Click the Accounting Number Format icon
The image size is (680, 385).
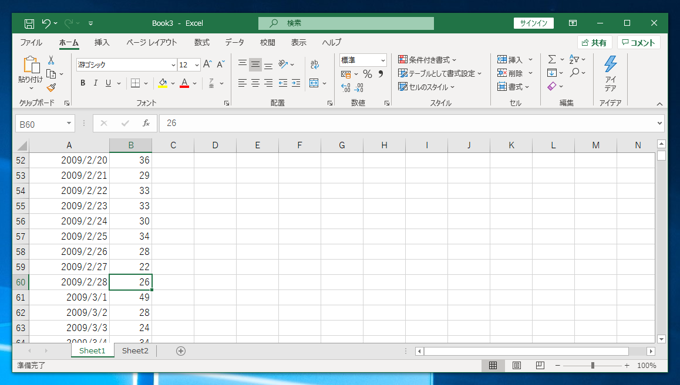click(x=346, y=74)
